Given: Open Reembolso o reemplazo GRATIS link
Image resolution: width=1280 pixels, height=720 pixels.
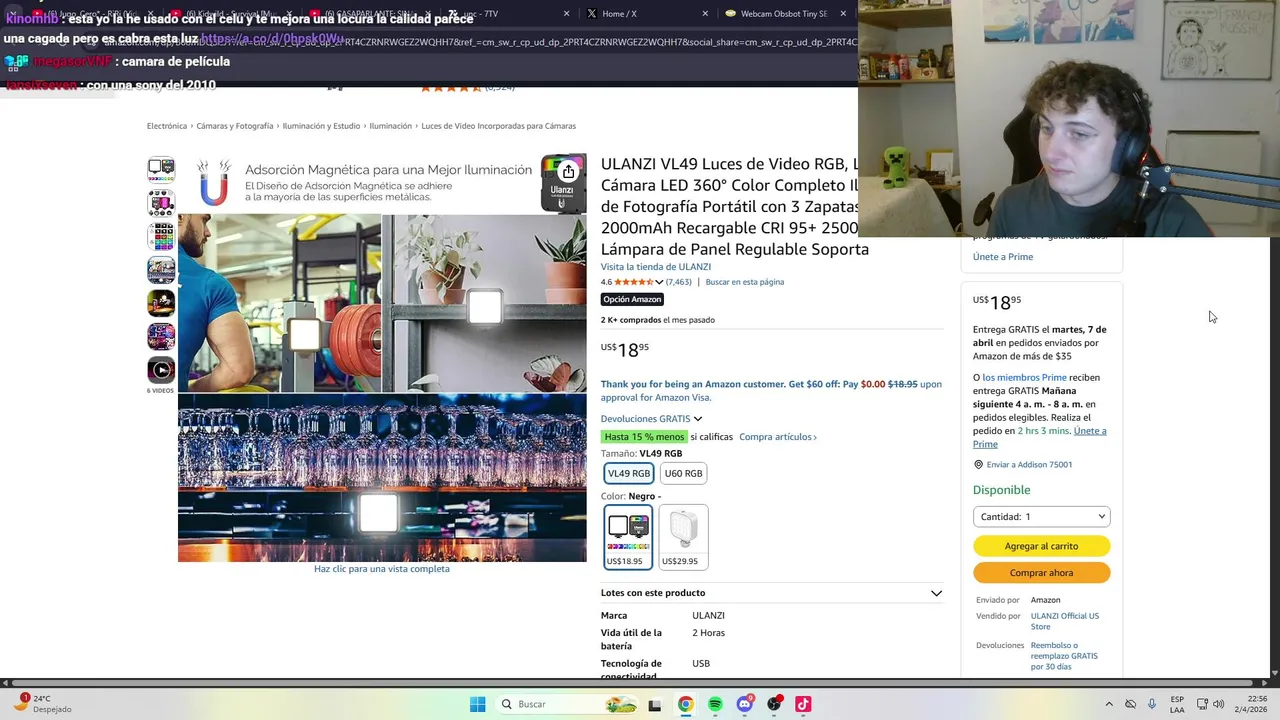Looking at the screenshot, I should [1064, 656].
